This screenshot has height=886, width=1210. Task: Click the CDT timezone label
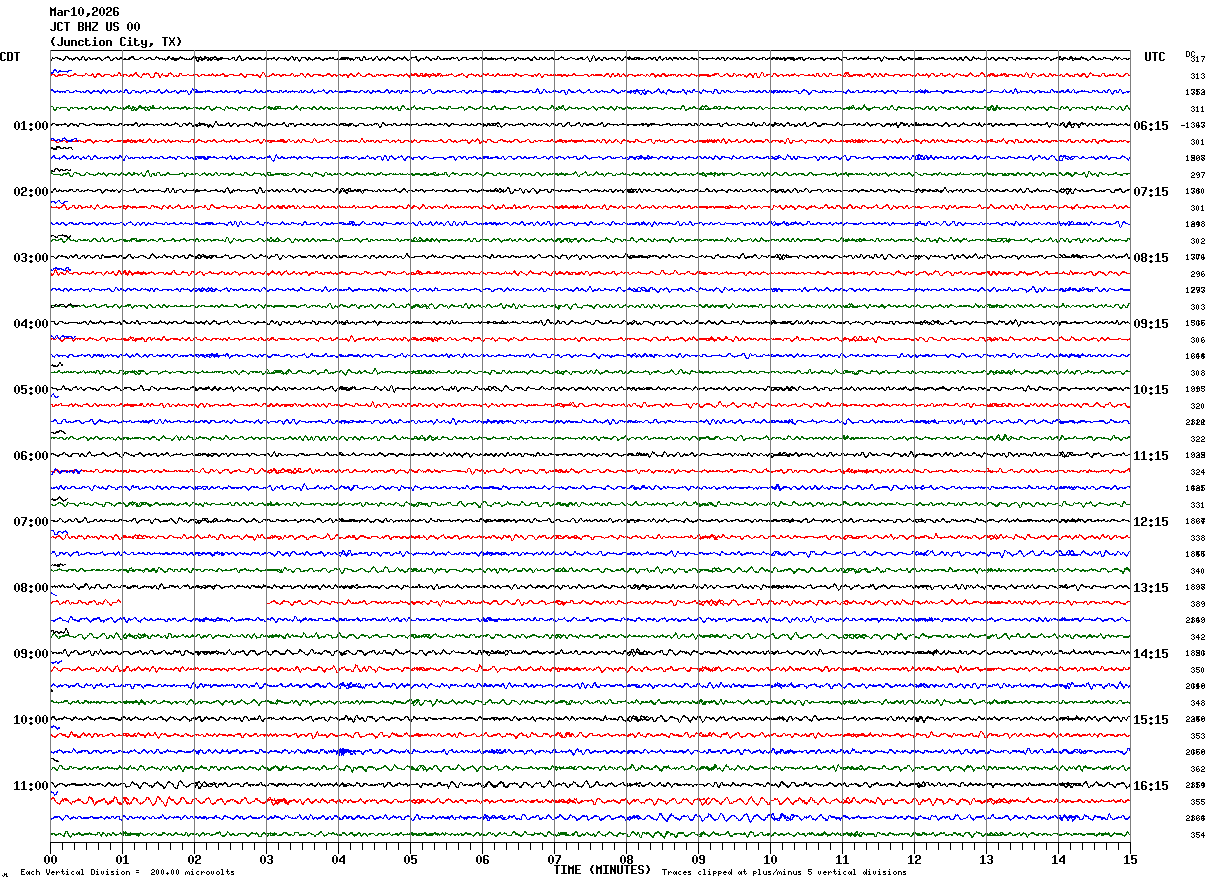point(10,57)
